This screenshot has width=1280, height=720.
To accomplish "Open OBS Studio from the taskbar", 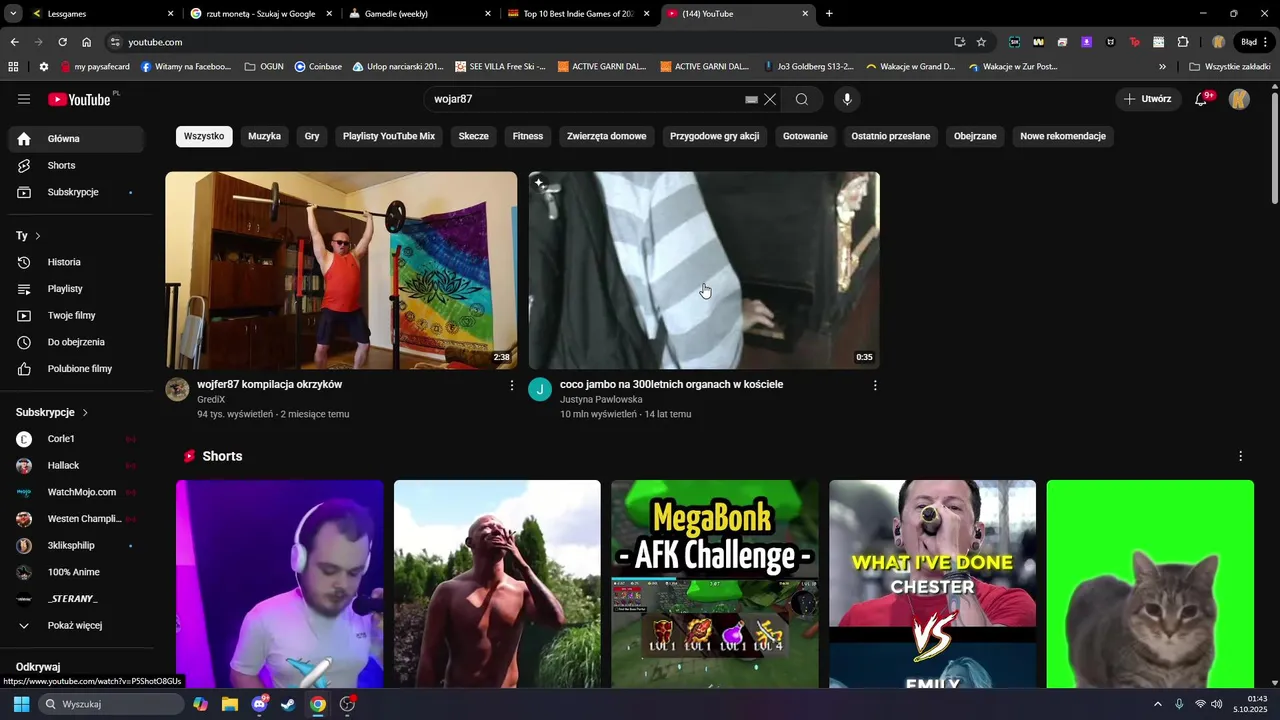I will point(347,704).
